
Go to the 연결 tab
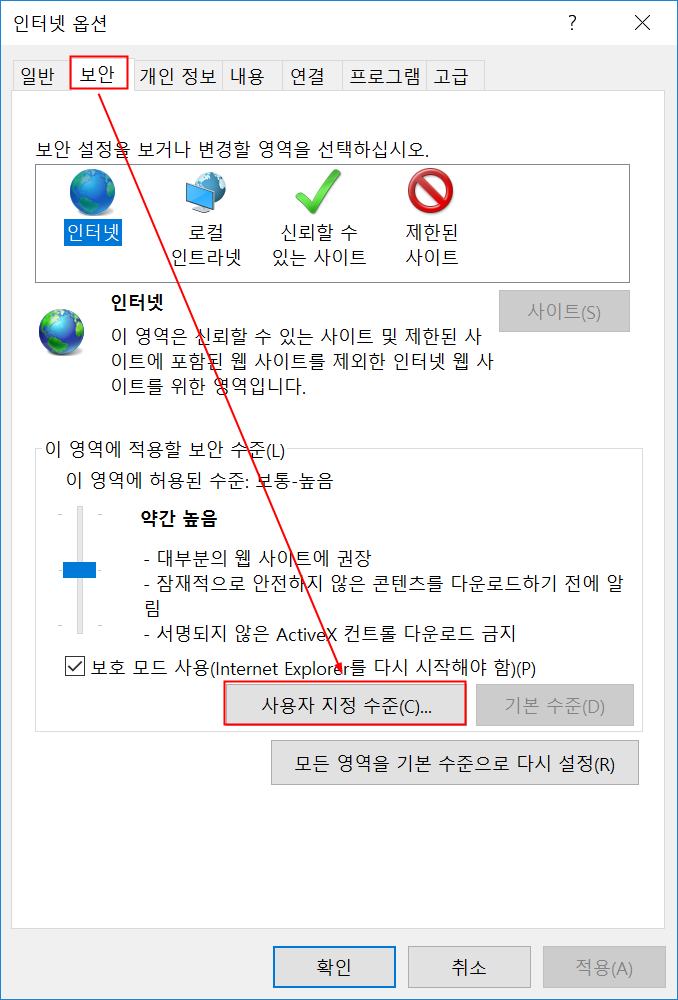coord(307,77)
